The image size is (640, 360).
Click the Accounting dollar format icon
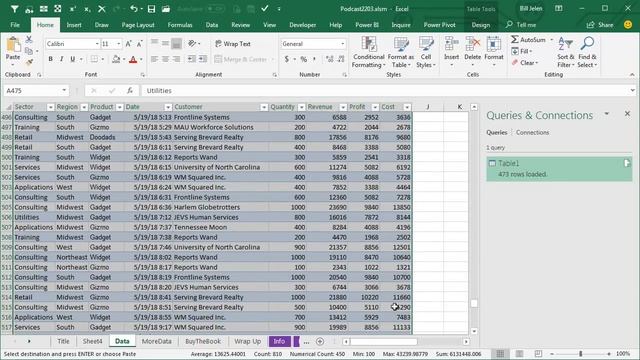click(287, 59)
